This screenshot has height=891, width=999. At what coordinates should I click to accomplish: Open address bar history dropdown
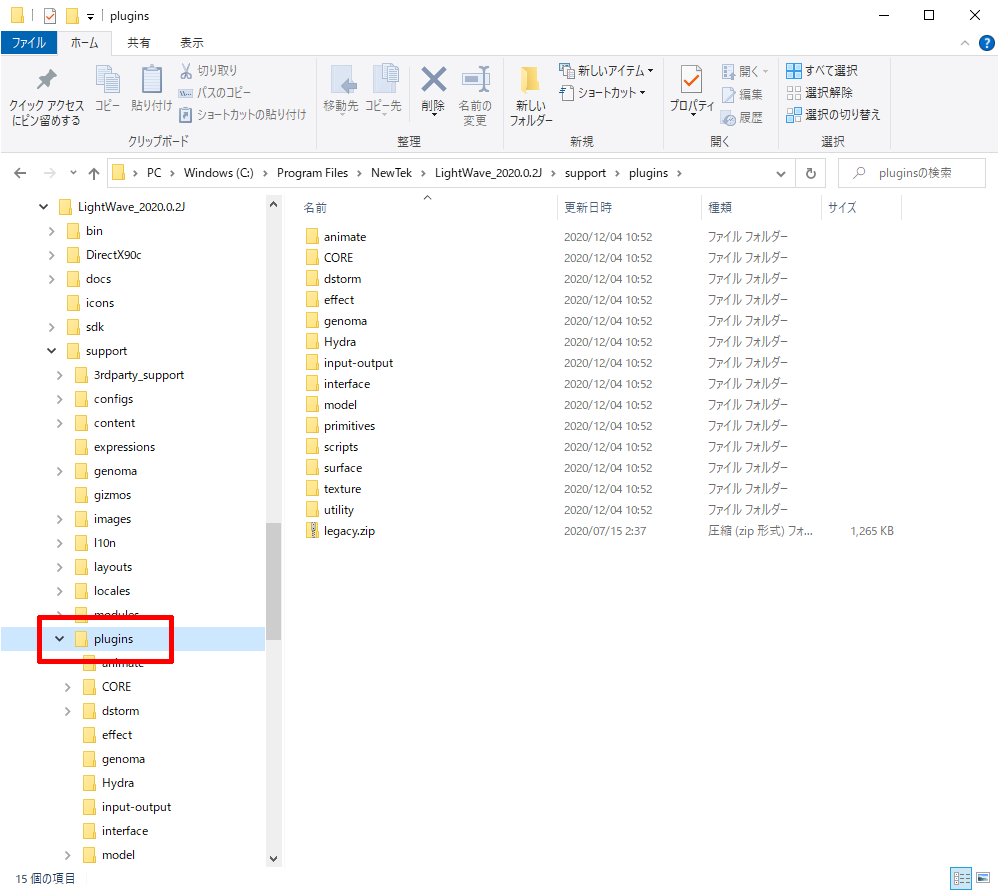coord(780,173)
